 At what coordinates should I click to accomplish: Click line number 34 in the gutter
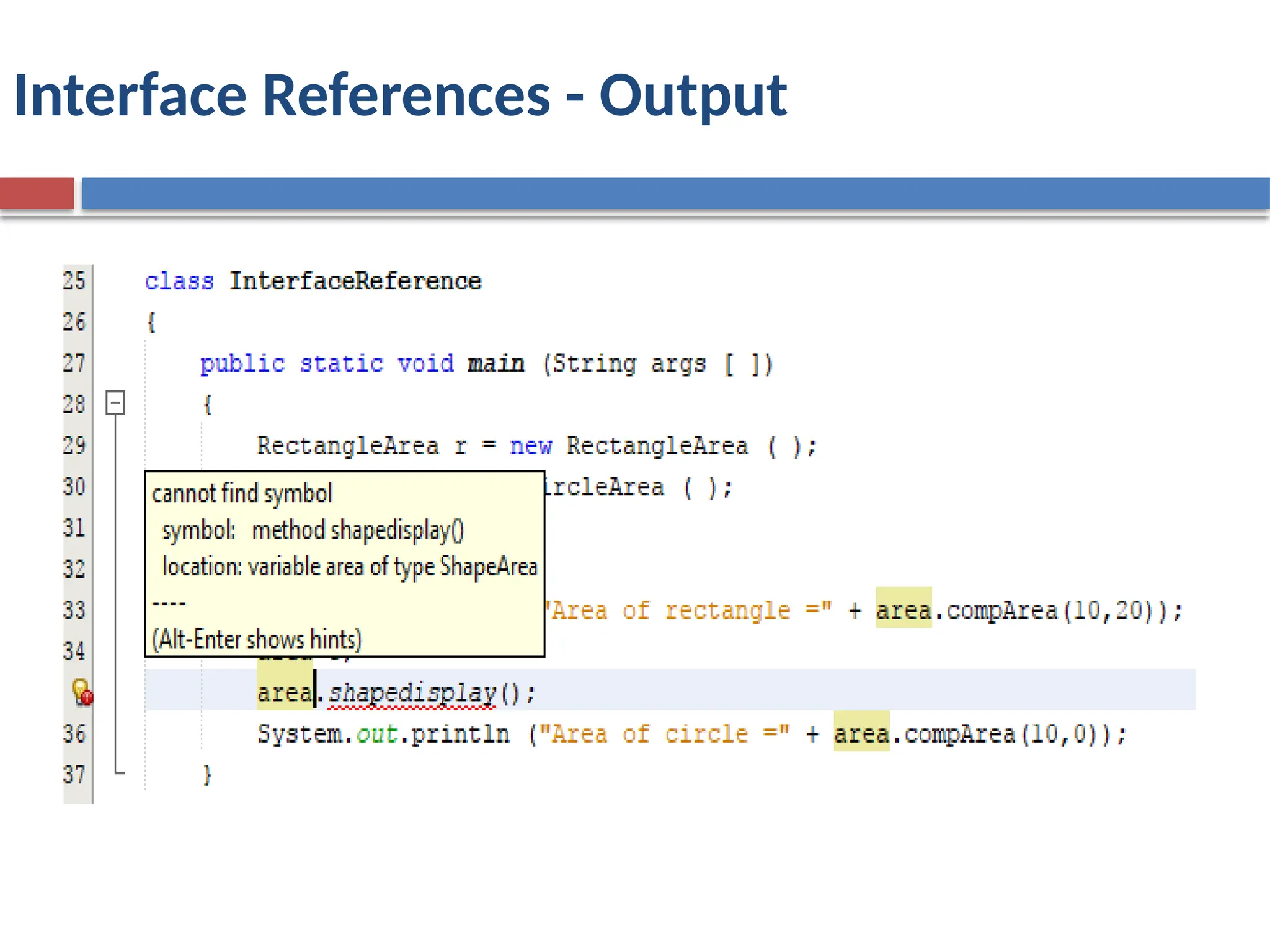coord(74,651)
